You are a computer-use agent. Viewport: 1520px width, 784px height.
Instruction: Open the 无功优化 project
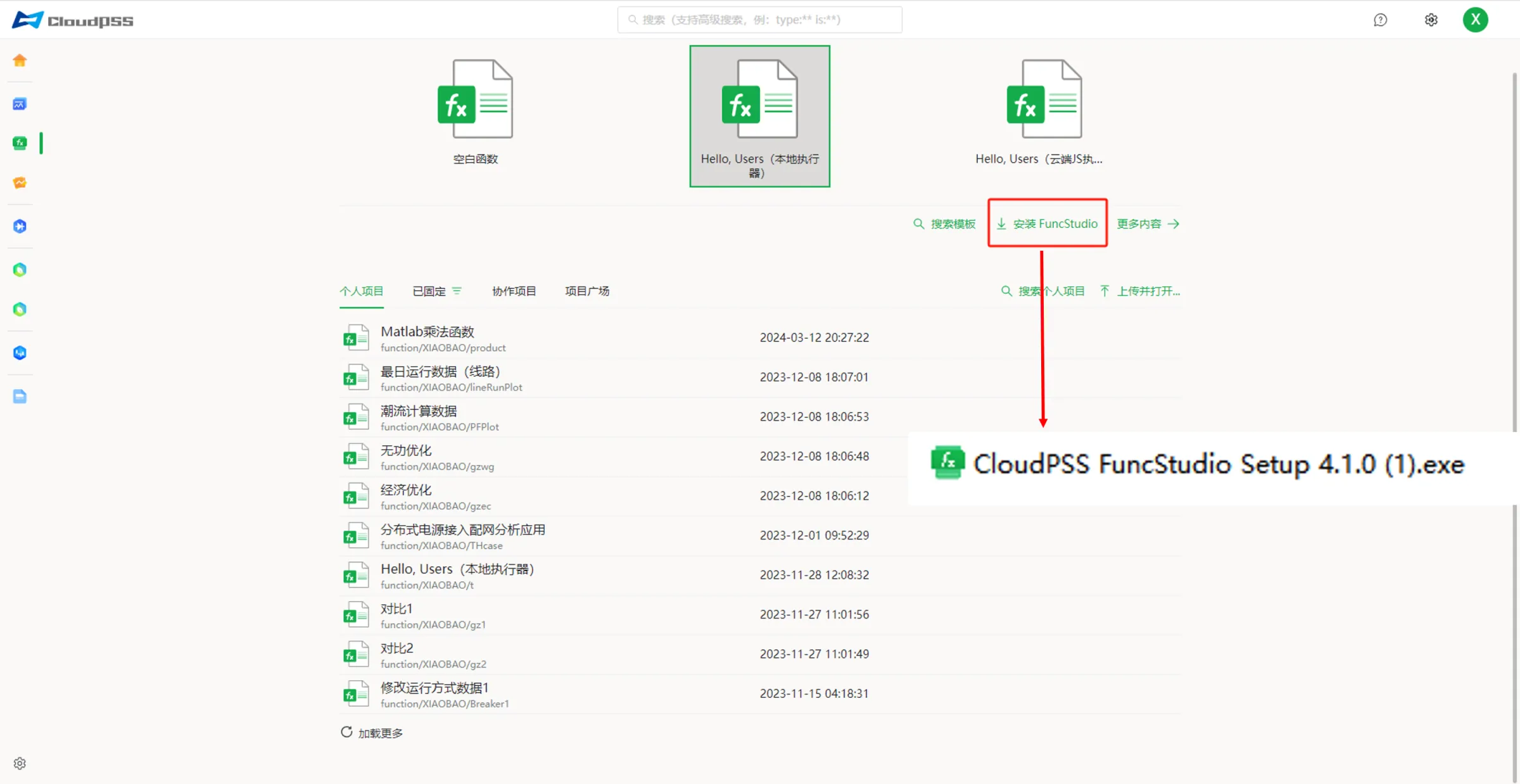pyautogui.click(x=624, y=457)
